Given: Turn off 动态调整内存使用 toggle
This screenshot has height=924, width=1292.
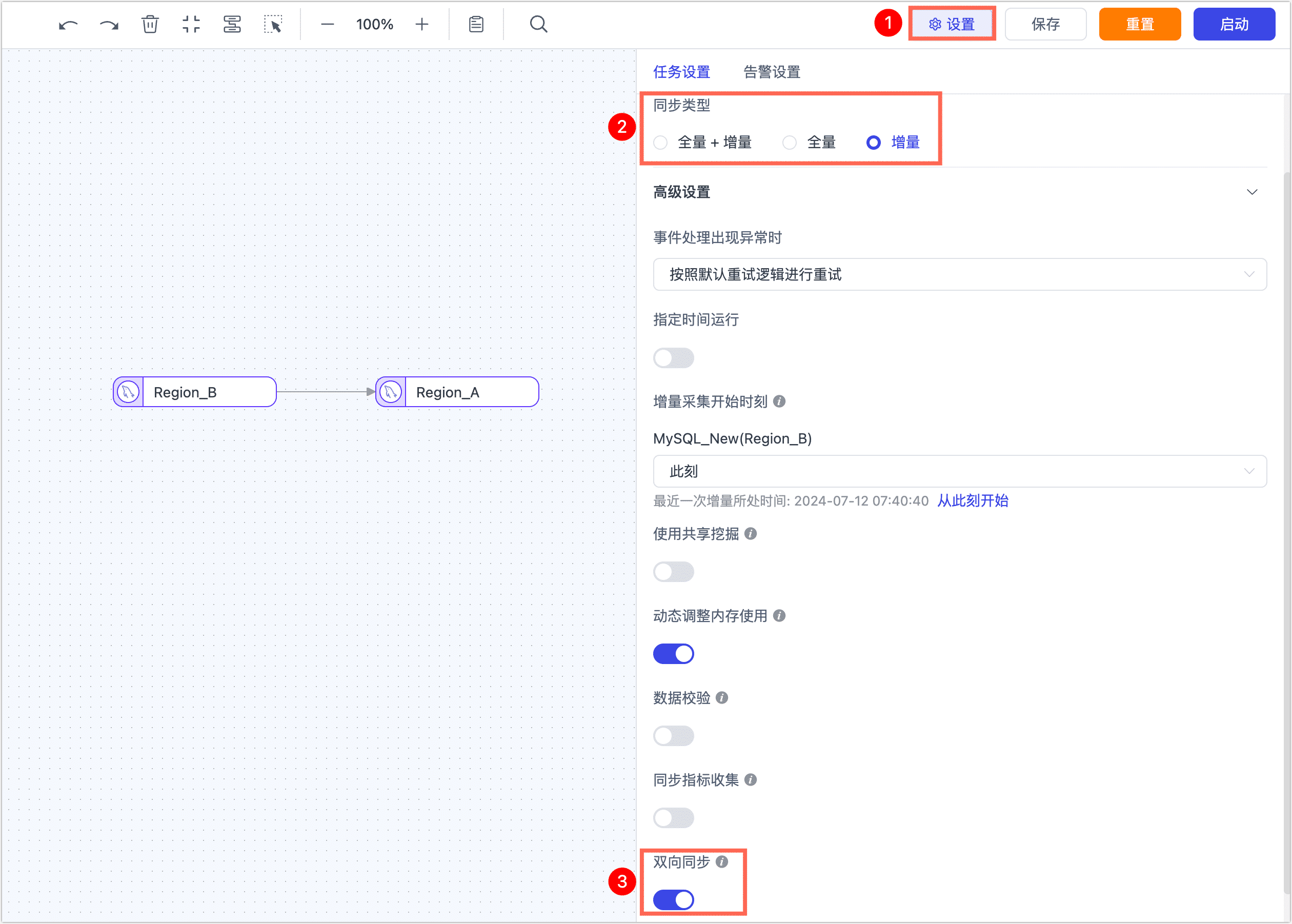Looking at the screenshot, I should click(674, 653).
